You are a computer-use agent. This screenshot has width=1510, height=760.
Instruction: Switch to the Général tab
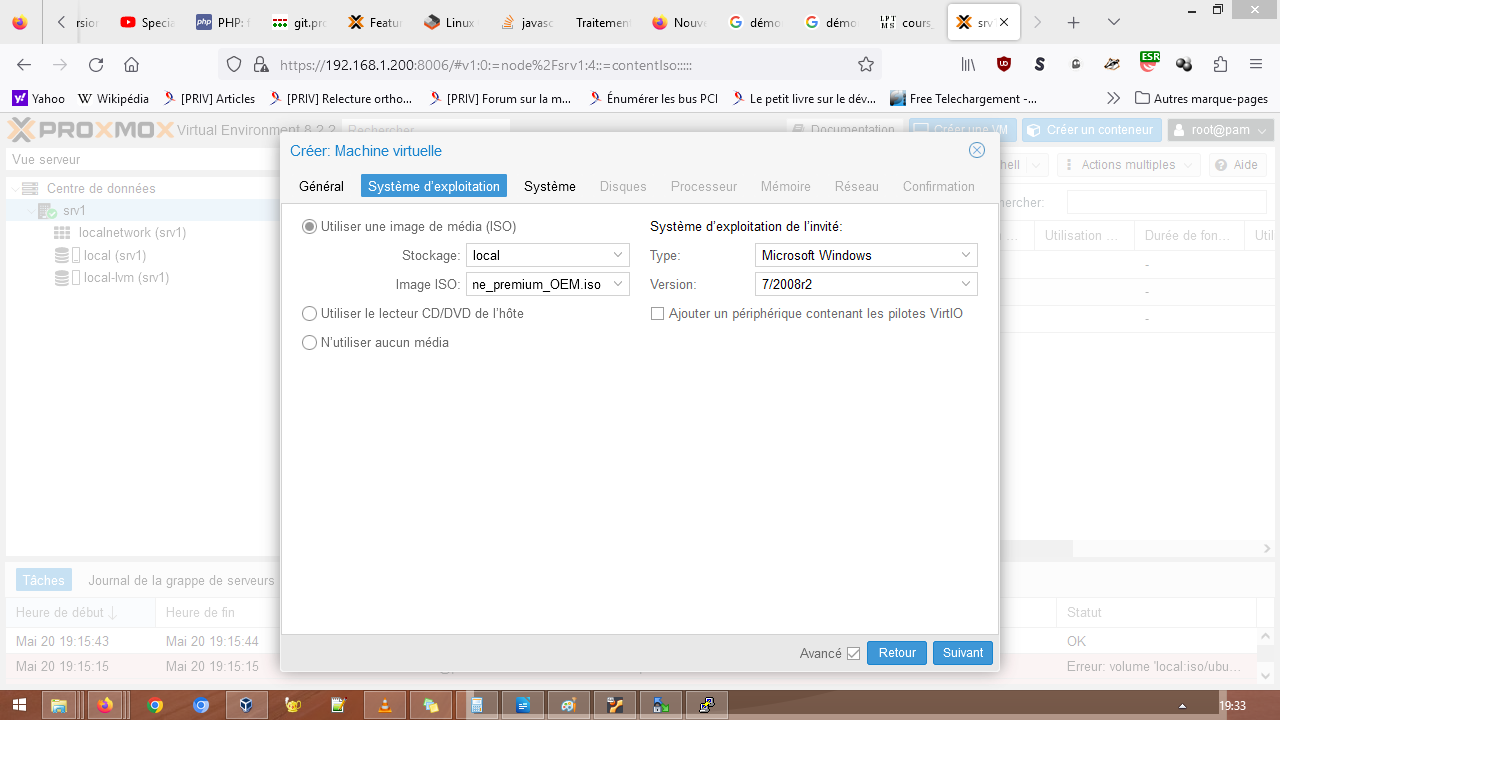[x=321, y=186]
